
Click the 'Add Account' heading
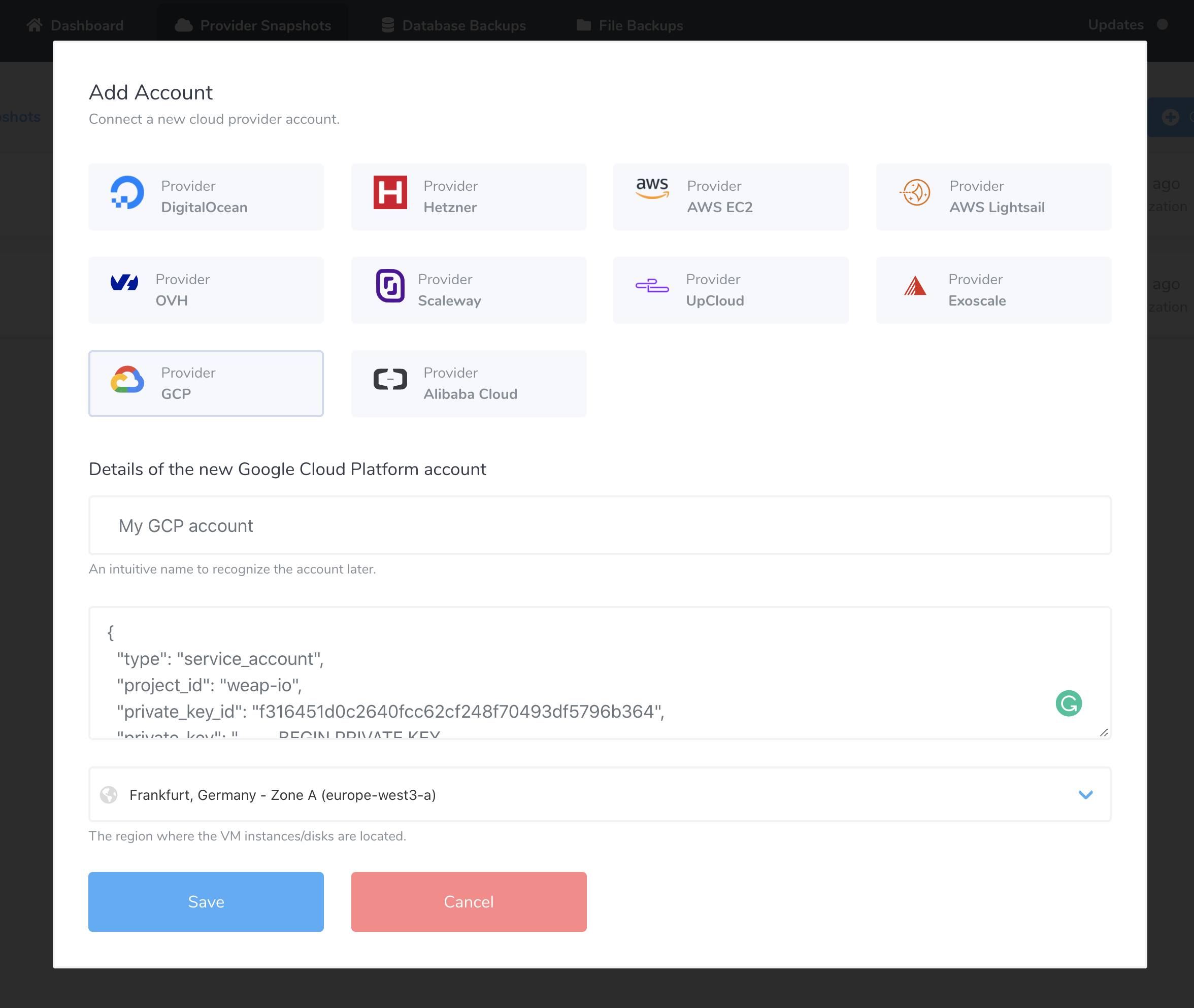(150, 92)
